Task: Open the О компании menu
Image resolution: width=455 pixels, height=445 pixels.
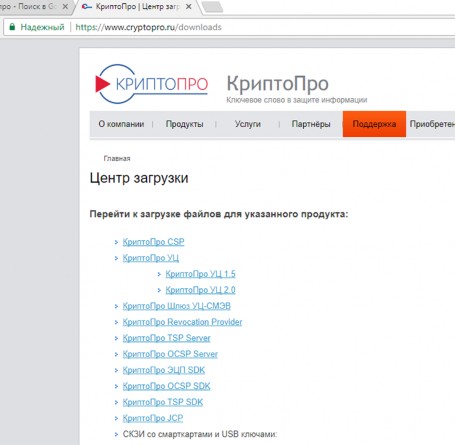Action: pos(121,124)
